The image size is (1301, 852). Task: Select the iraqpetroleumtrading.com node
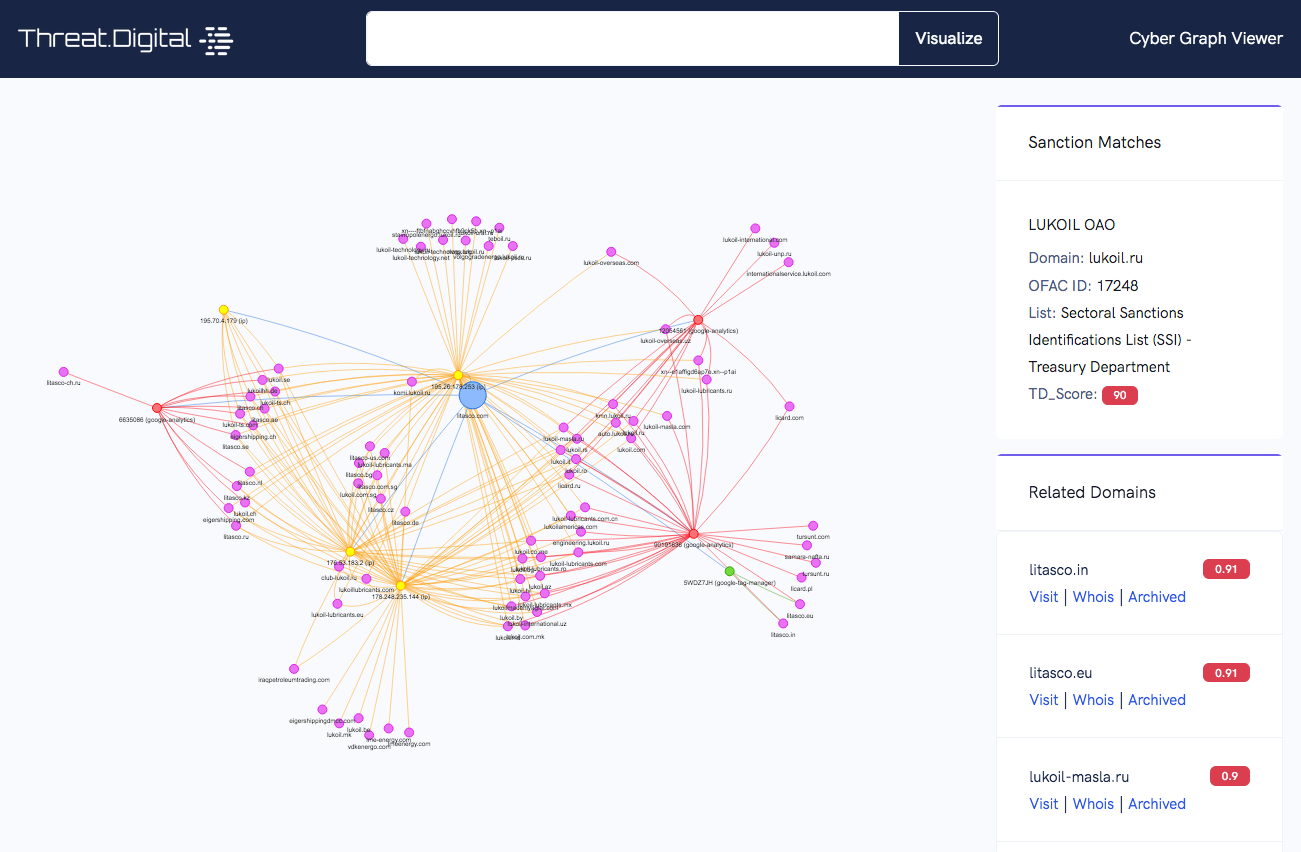tap(294, 669)
